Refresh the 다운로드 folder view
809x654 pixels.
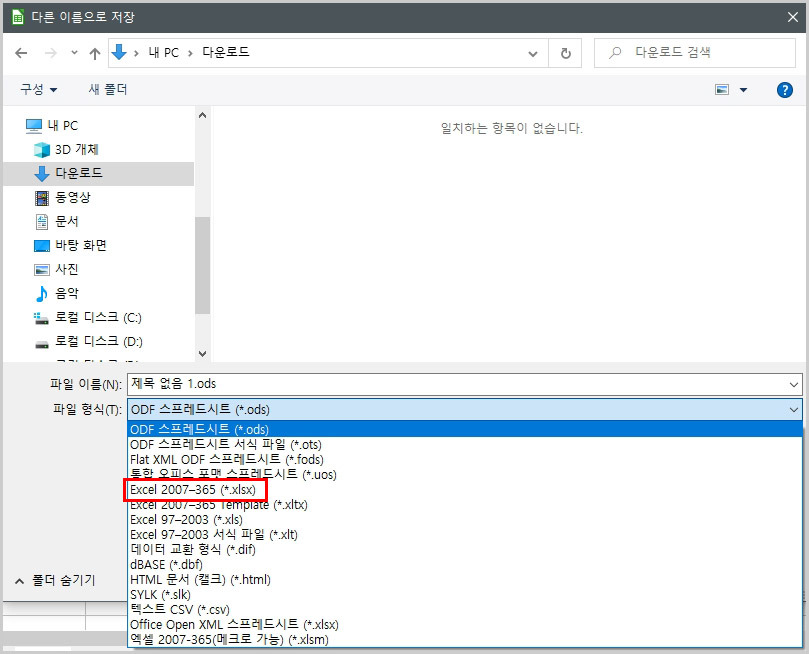coord(565,52)
